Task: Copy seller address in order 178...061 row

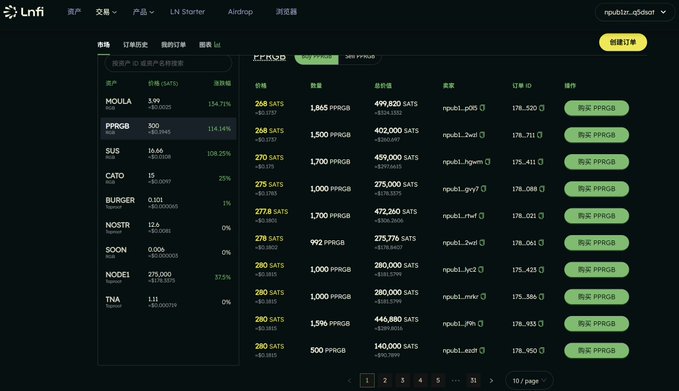Action: click(x=482, y=242)
